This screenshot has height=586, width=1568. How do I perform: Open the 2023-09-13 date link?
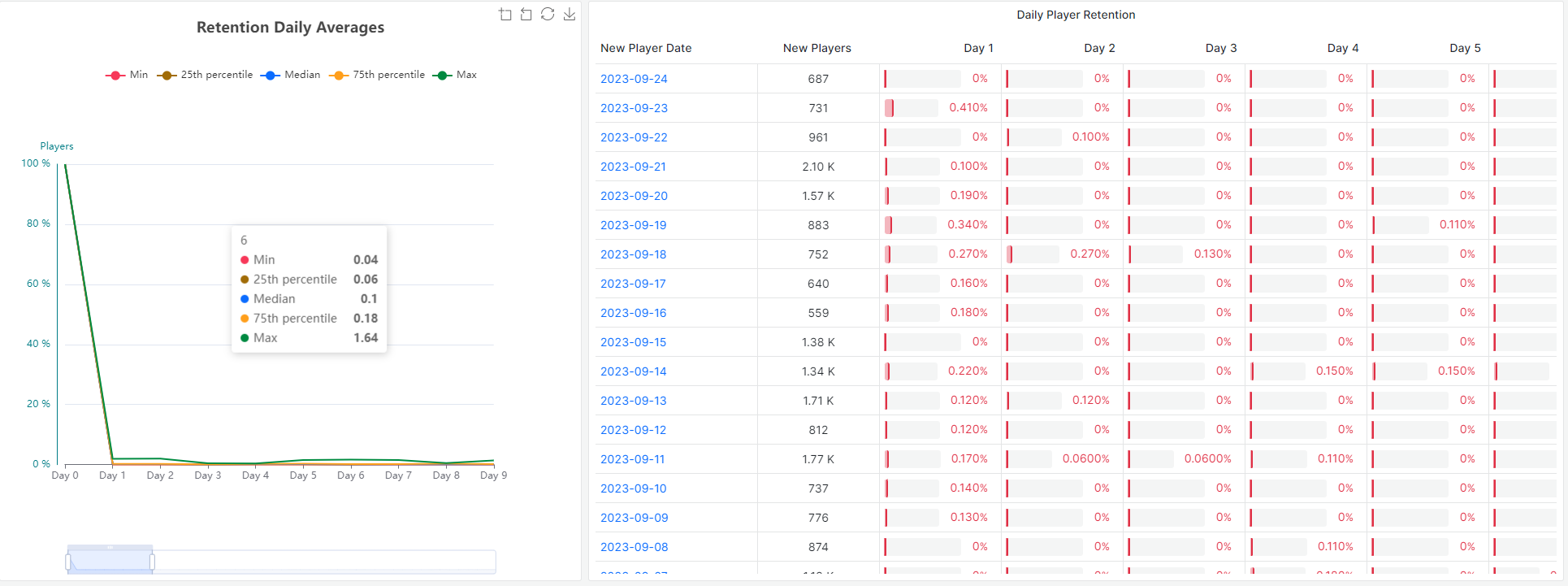point(633,401)
